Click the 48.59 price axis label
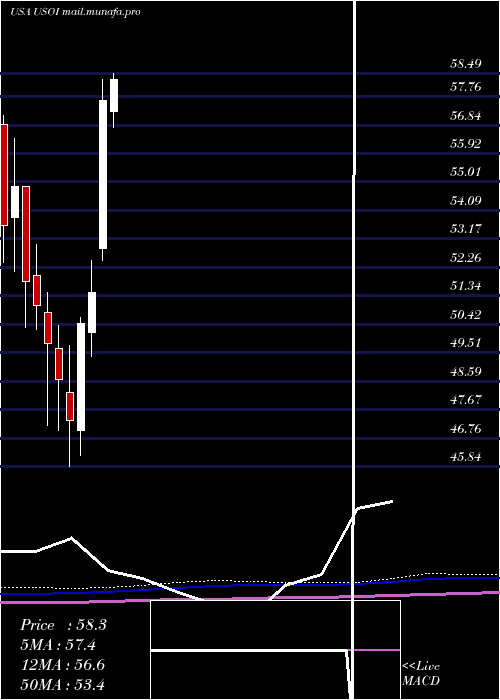Screen dimensions: 500x700 pyautogui.click(x=466, y=371)
